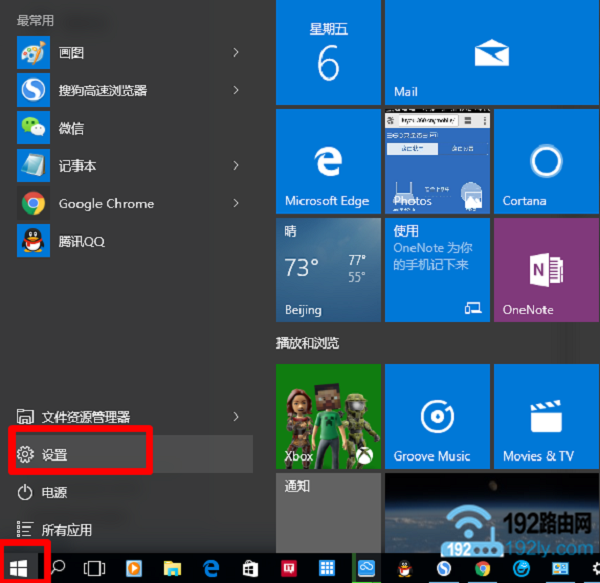Open the Edge icon on the taskbar
The width and height of the screenshot is (600, 583).
click(211, 568)
